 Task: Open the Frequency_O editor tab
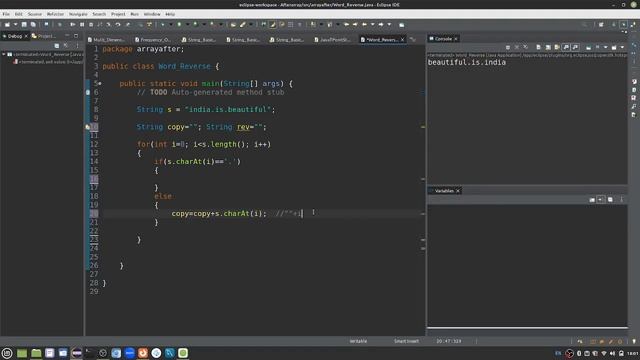[153, 40]
